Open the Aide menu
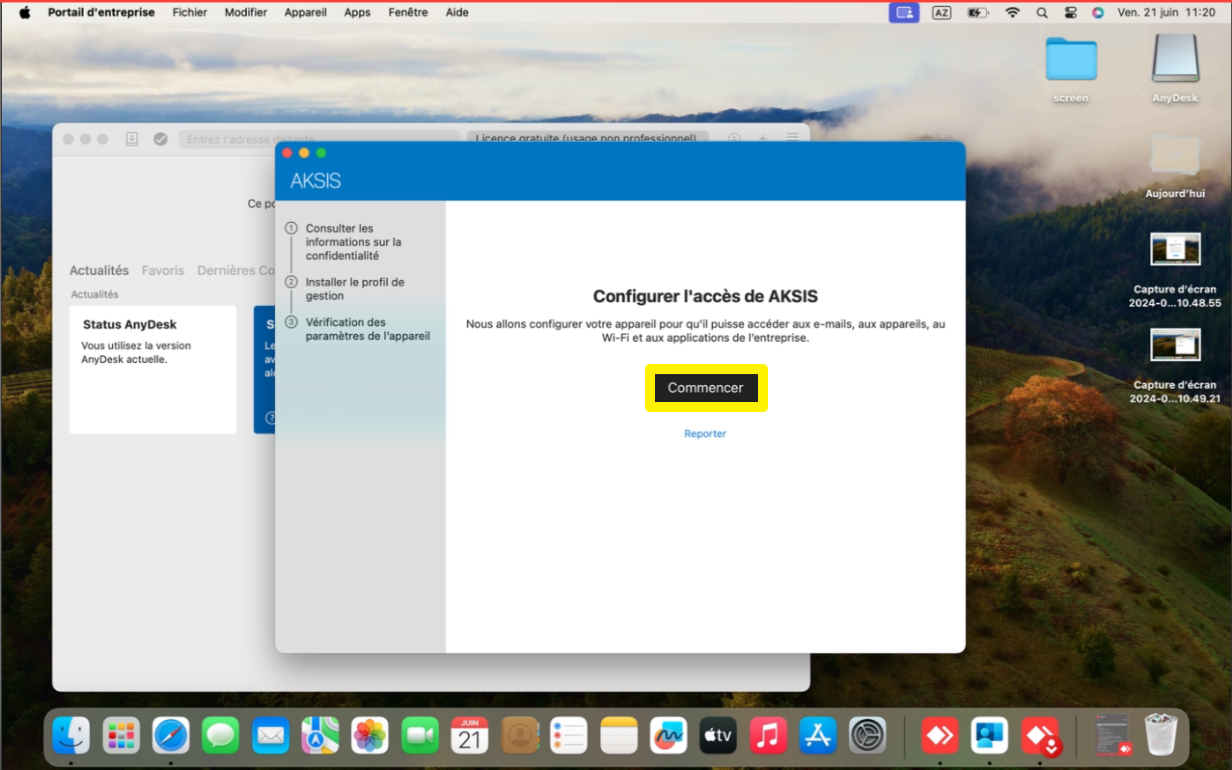Screen dimensions: 1232x770 point(457,12)
